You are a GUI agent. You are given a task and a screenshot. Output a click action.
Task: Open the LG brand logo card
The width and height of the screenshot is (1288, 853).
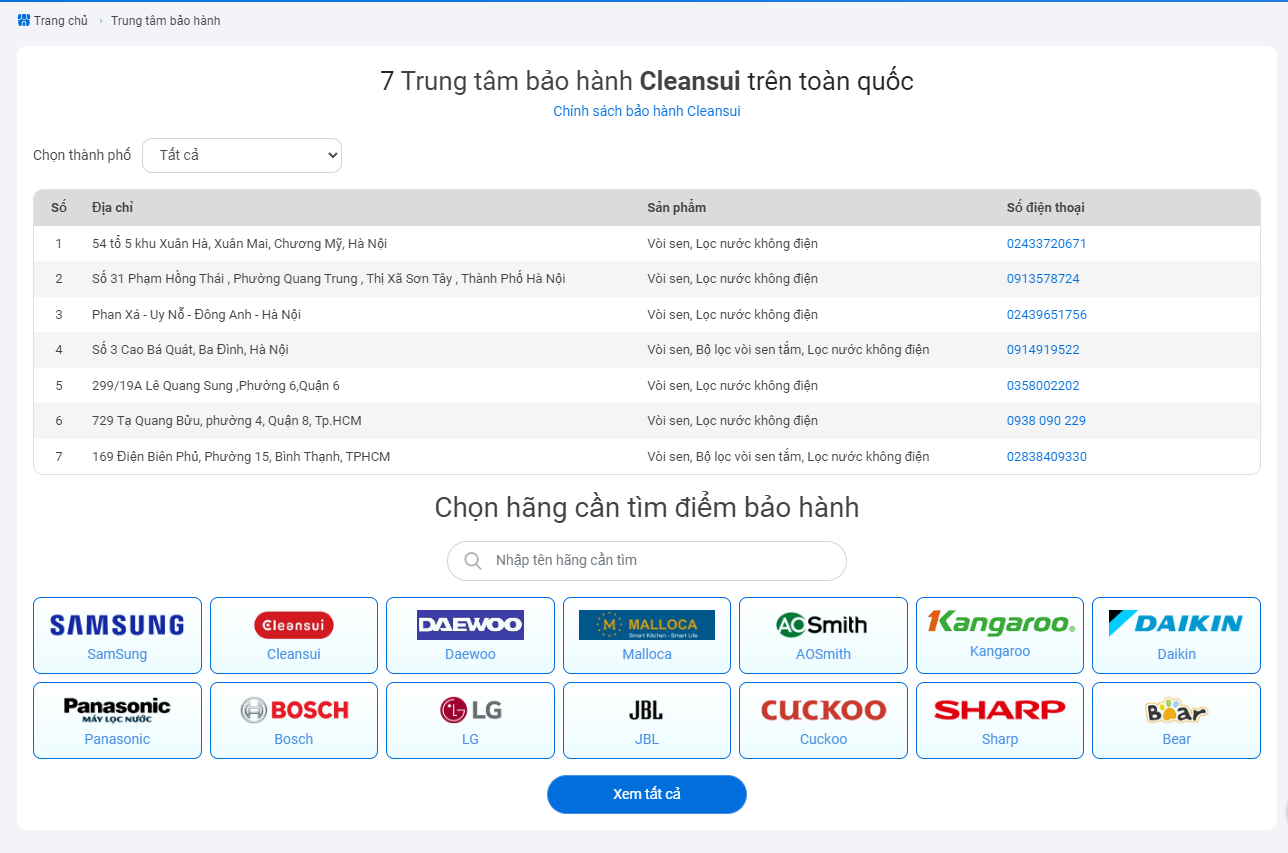470,721
